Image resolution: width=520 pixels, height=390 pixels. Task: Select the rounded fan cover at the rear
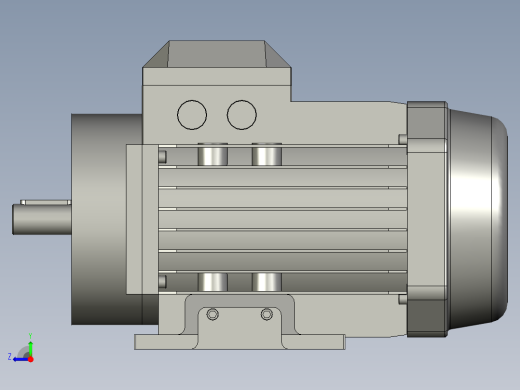[x=478, y=219]
